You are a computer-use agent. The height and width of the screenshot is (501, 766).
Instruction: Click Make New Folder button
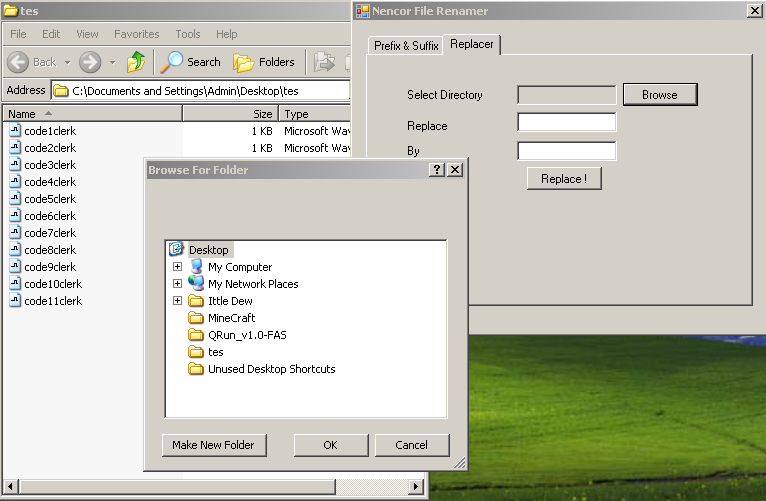(214, 445)
